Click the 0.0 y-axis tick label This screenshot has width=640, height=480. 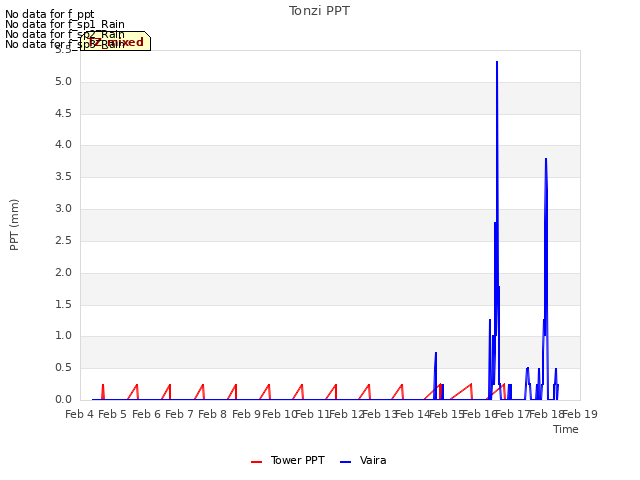63,400
